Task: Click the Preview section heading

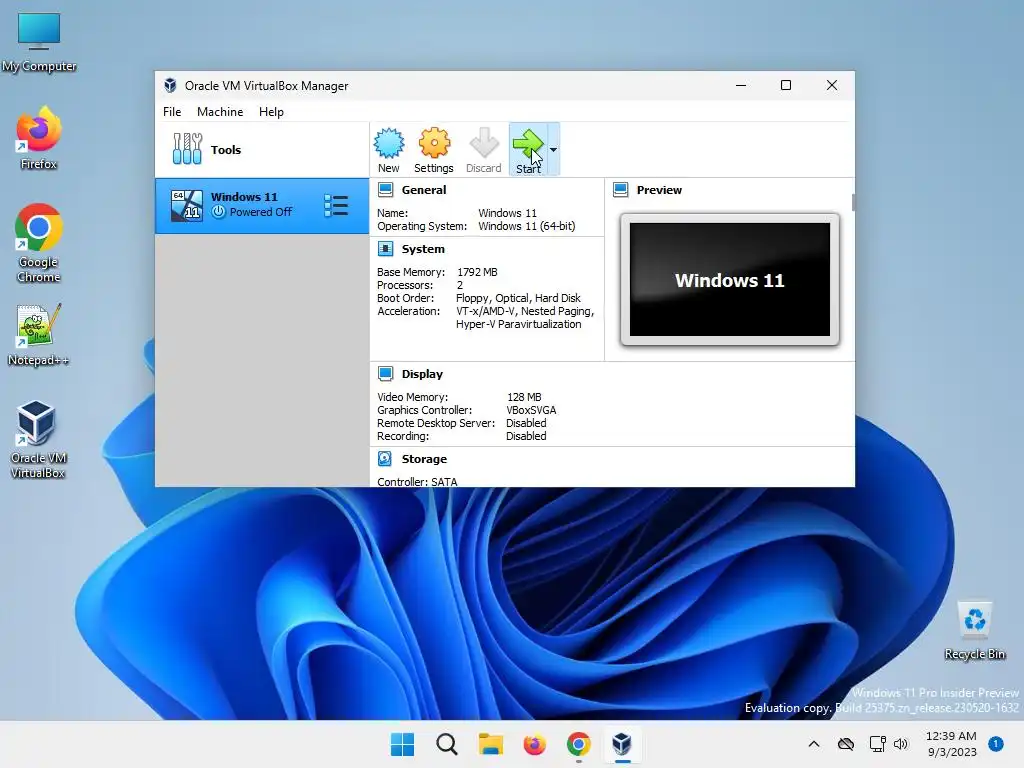Action: click(659, 190)
